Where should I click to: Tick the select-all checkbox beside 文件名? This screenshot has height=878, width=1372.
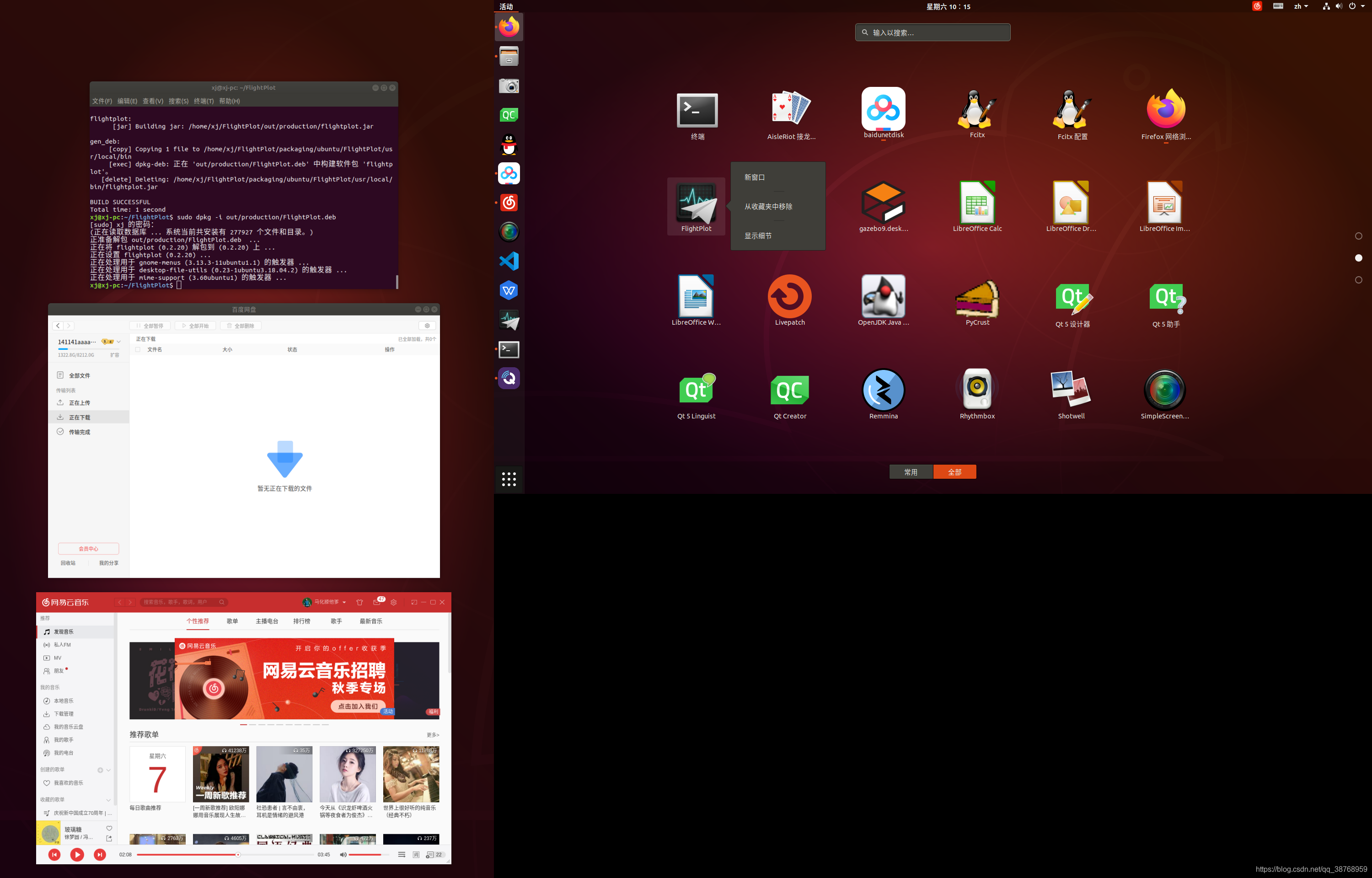point(137,349)
